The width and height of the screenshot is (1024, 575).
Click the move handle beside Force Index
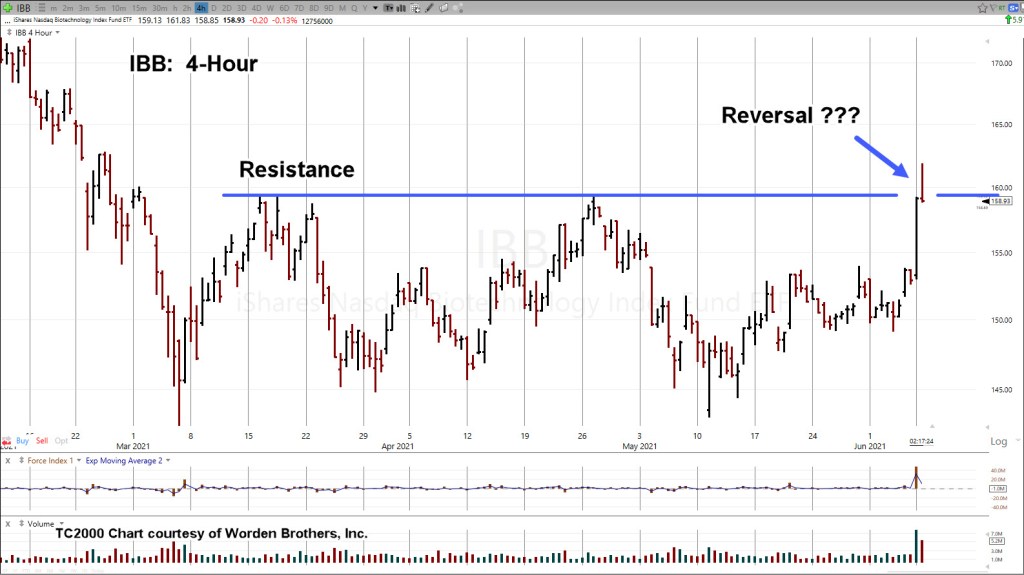(x=22, y=460)
